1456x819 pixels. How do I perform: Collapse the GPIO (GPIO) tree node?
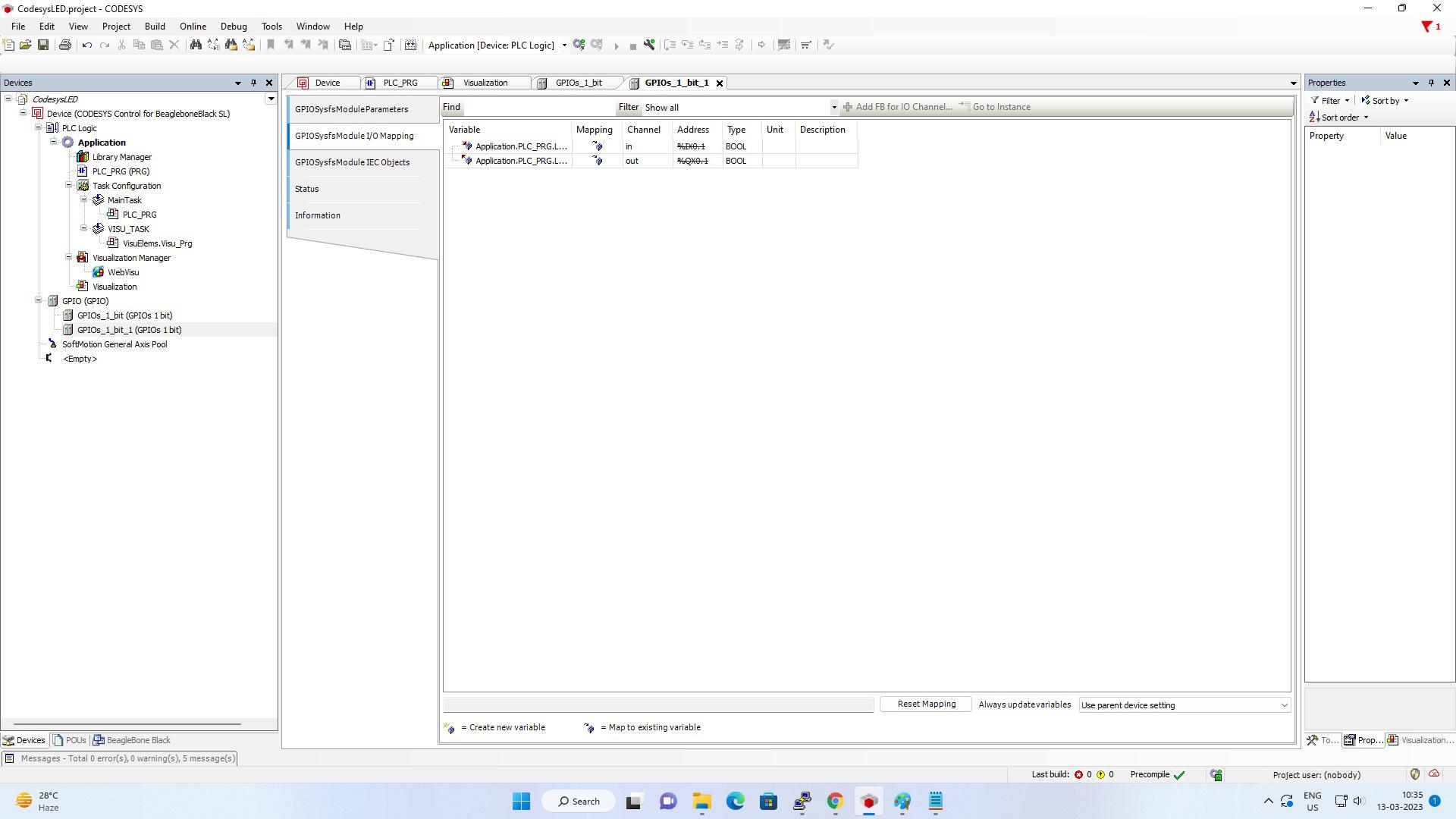(39, 301)
